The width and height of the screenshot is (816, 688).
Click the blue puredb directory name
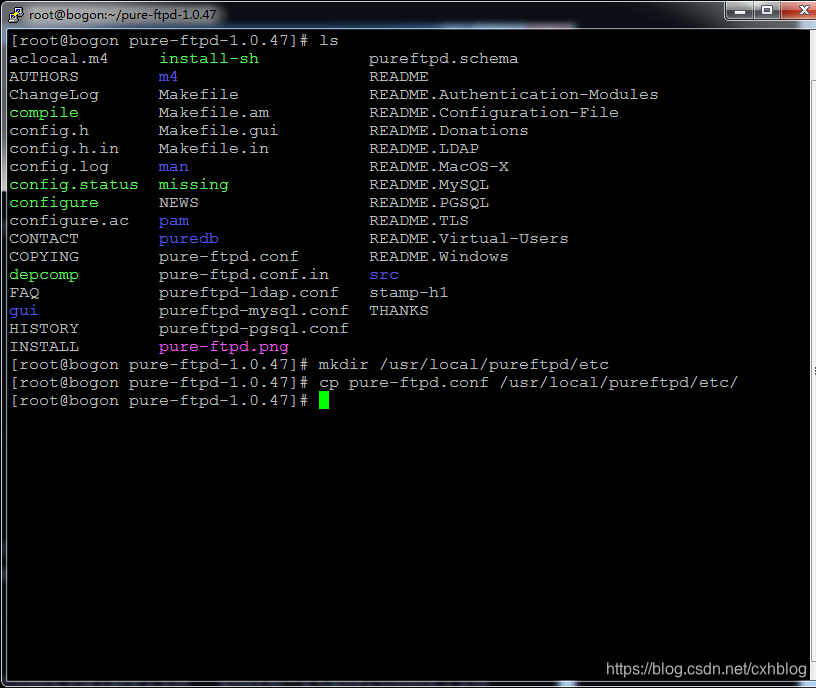(x=188, y=239)
